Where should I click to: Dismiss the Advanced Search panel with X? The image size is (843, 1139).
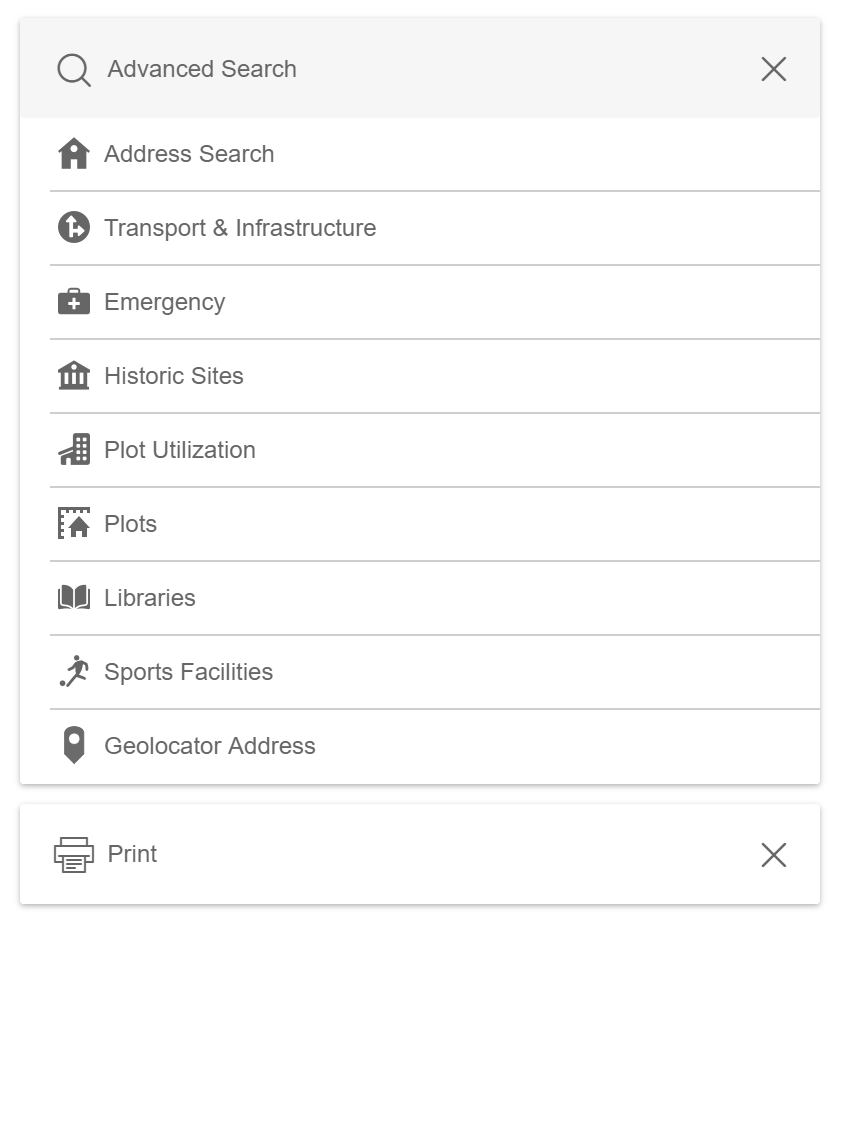click(x=773, y=69)
